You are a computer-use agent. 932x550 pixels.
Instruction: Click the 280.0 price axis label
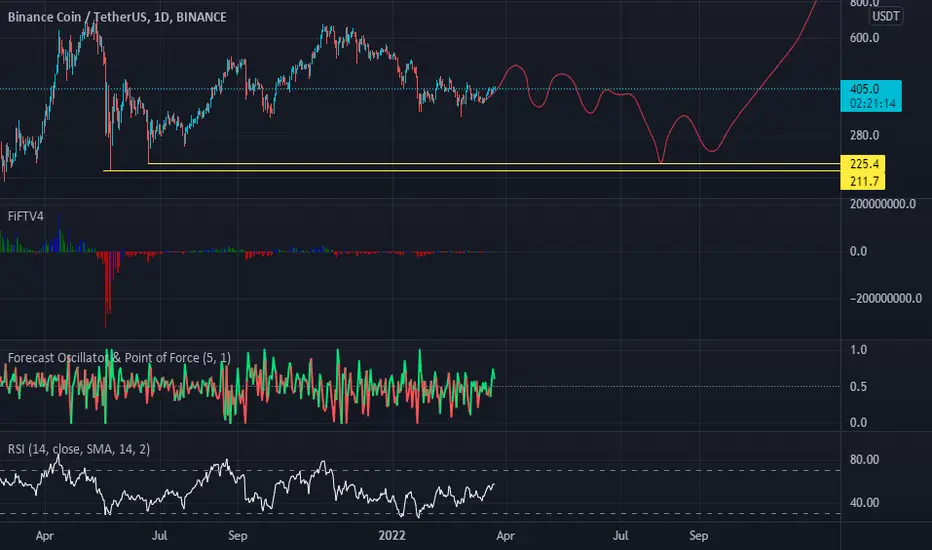tap(864, 136)
